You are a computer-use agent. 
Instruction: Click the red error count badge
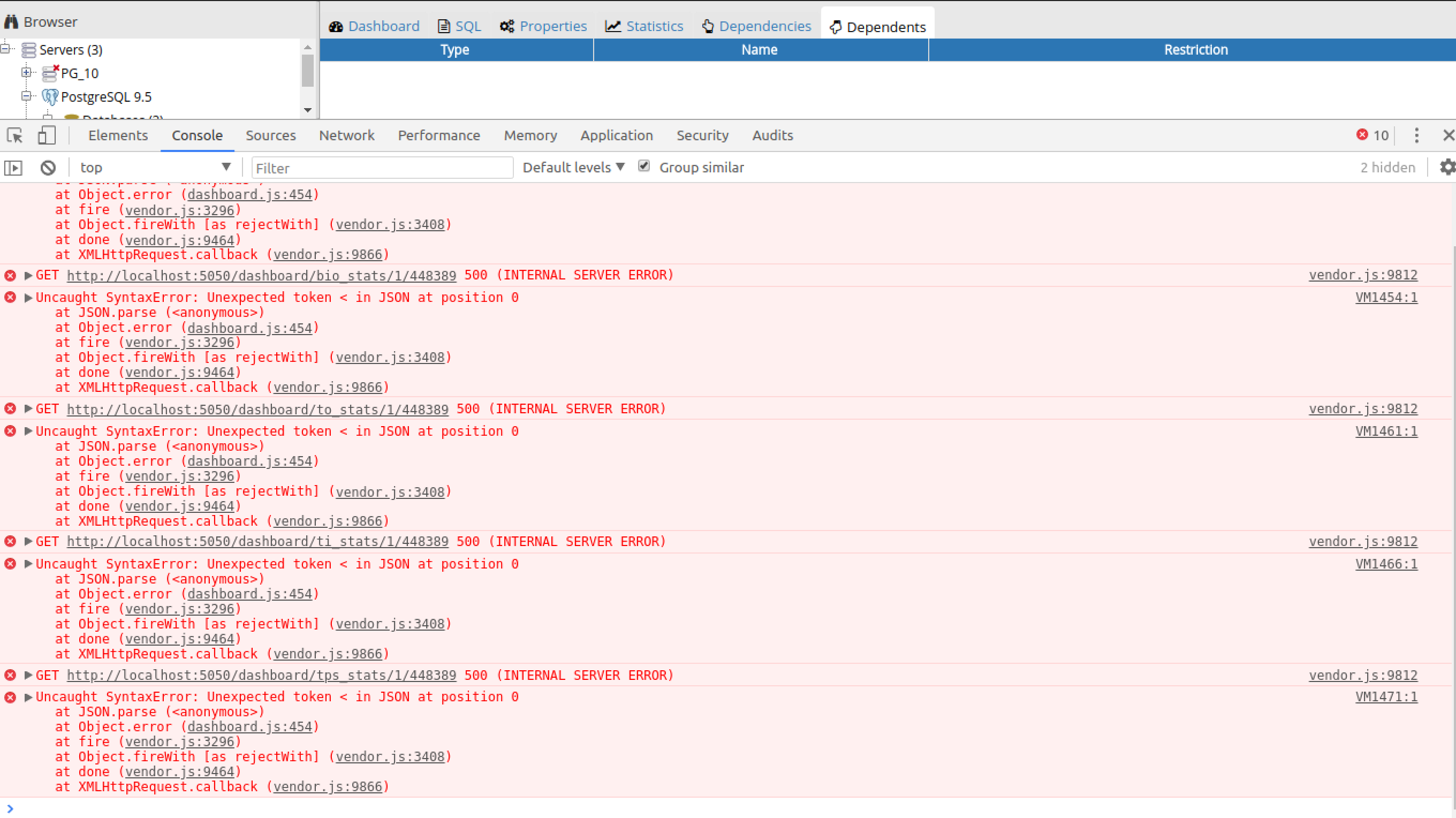[x=1372, y=135]
